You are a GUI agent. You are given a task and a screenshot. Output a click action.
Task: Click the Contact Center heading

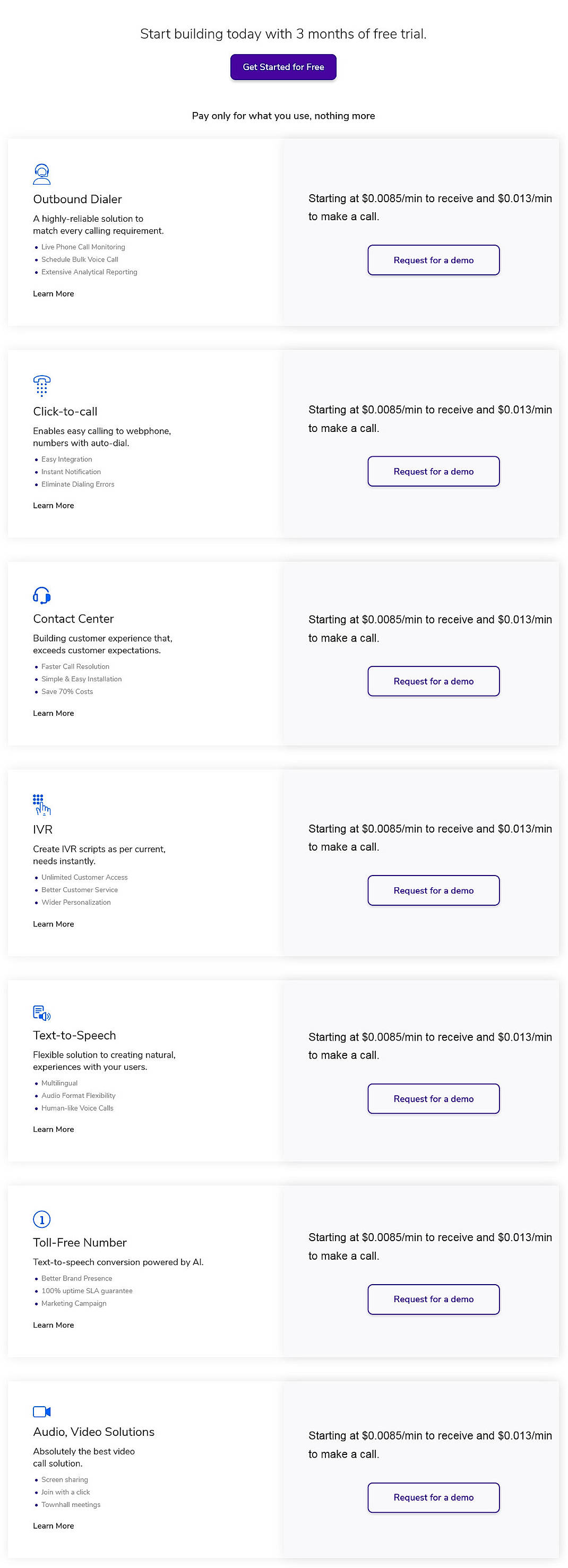(74, 618)
